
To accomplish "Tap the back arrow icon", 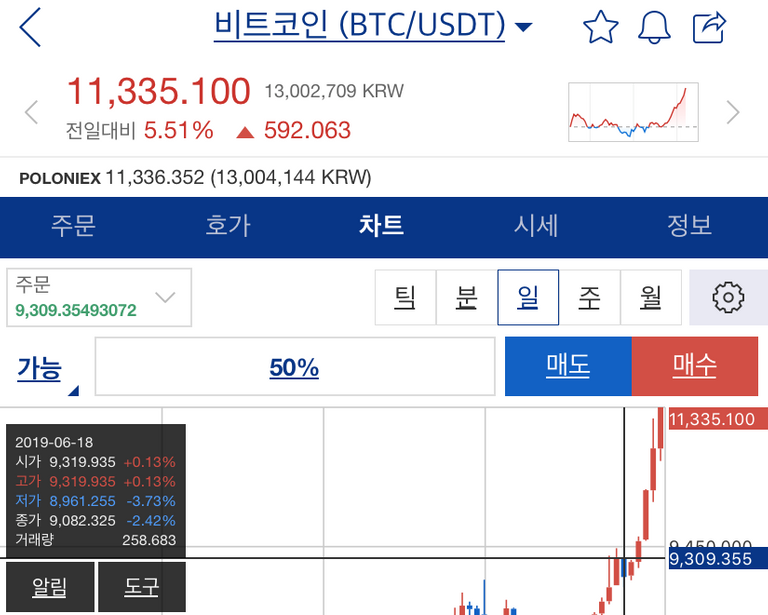I will (31, 27).
